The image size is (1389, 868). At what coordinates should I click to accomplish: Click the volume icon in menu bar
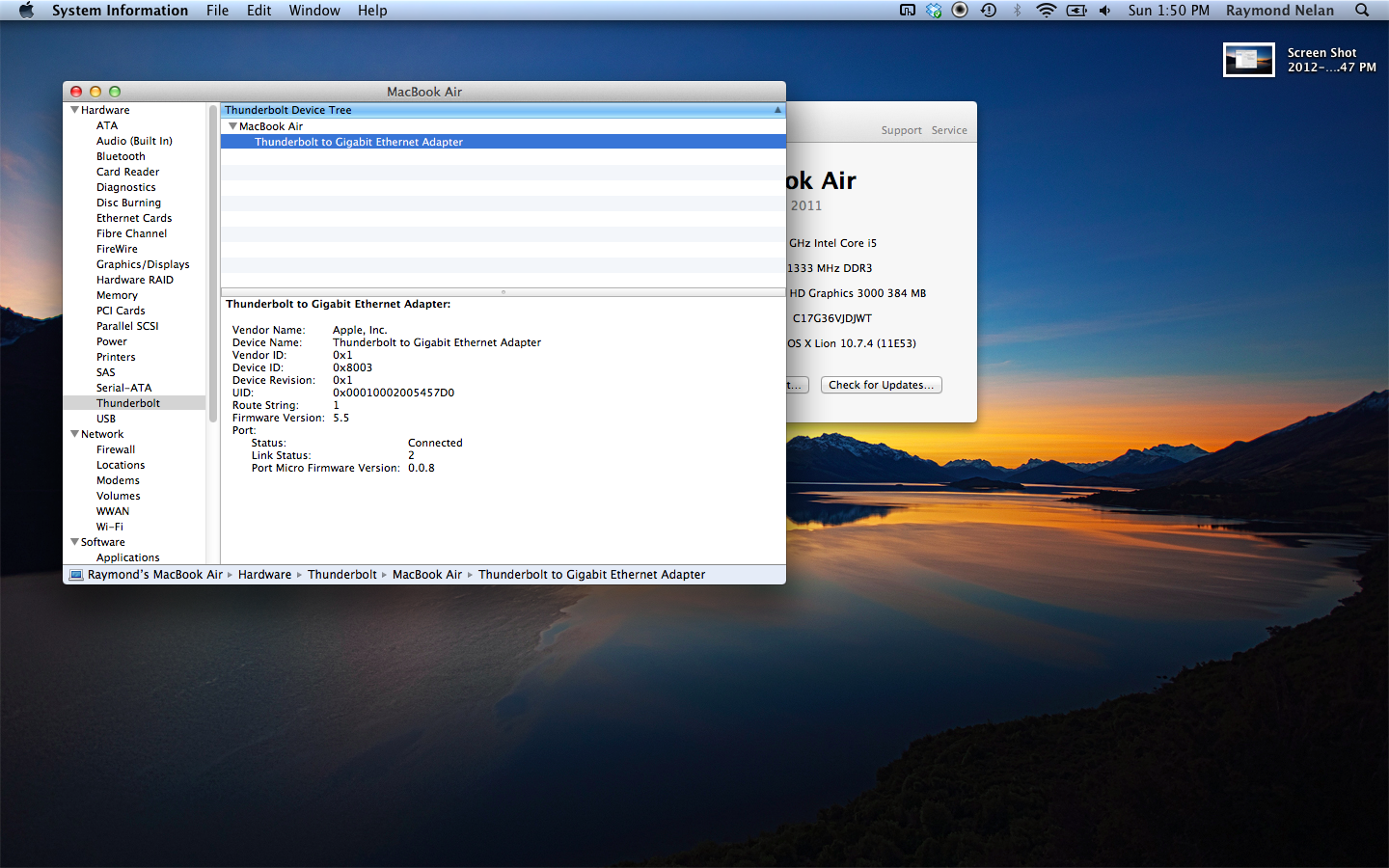pyautogui.click(x=1105, y=11)
